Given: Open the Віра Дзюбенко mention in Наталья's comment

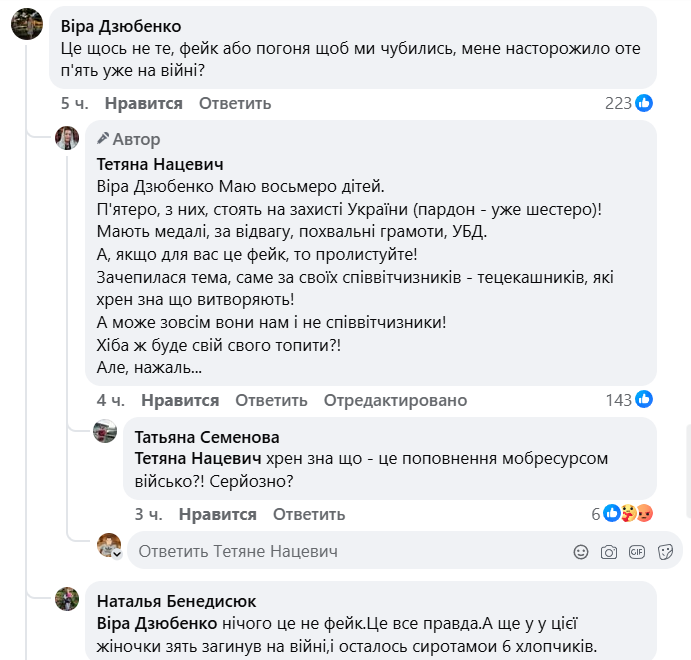Looking at the screenshot, I should [x=157, y=623].
